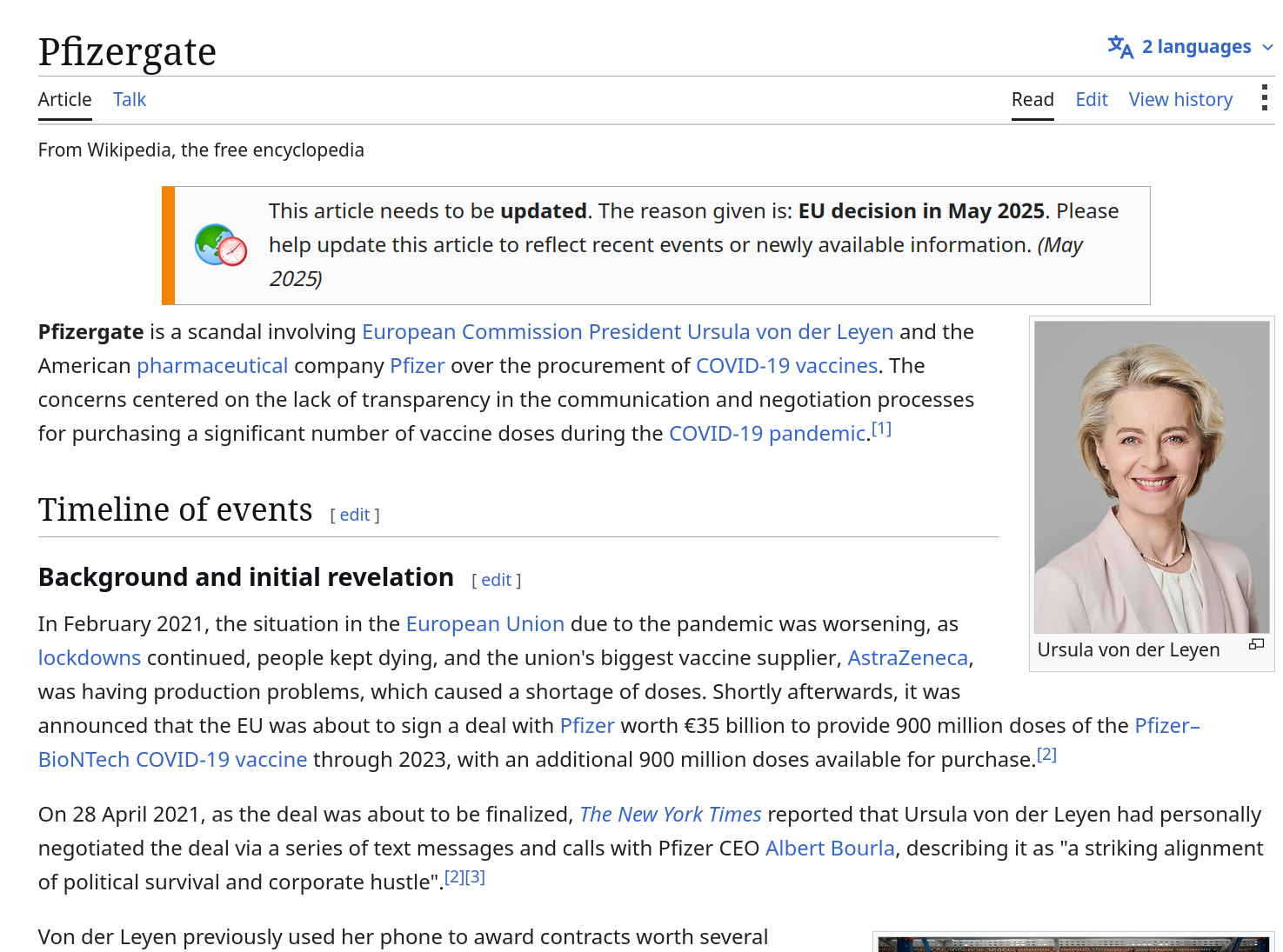Edit the Background and initial revelation section

coord(497,580)
